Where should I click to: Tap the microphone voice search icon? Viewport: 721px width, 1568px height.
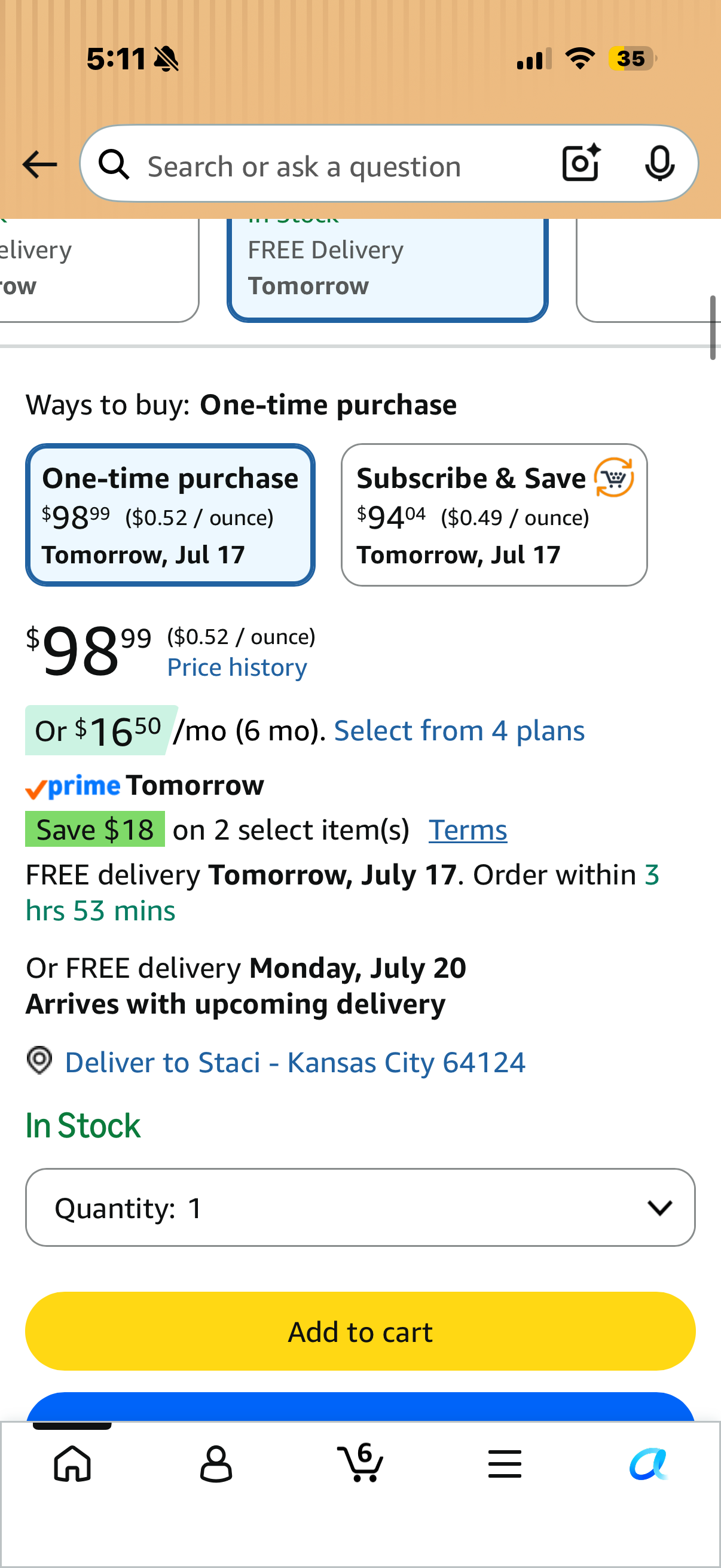(x=659, y=164)
